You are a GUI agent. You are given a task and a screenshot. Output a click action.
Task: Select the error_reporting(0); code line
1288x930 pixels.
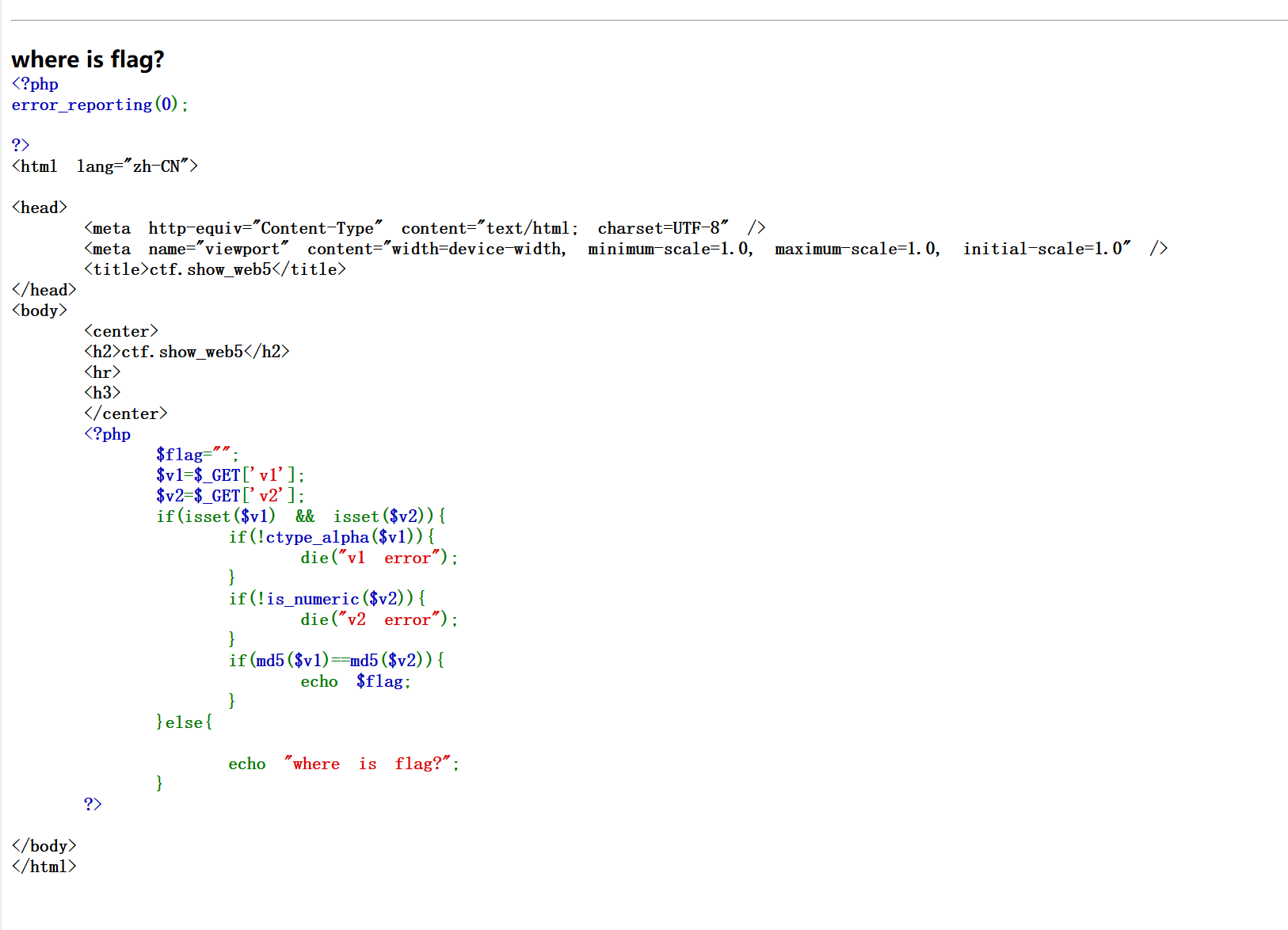(x=99, y=104)
